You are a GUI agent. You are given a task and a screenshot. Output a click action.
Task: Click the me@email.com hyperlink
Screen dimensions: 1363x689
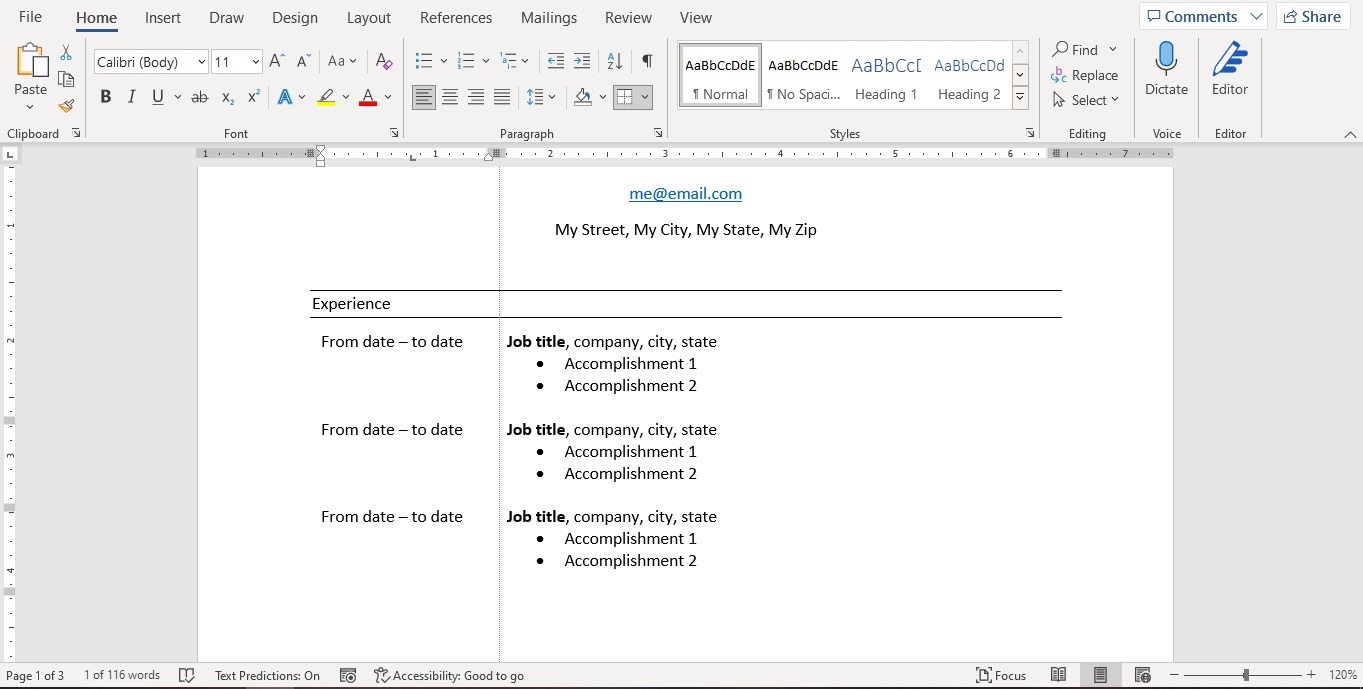pyautogui.click(x=685, y=194)
